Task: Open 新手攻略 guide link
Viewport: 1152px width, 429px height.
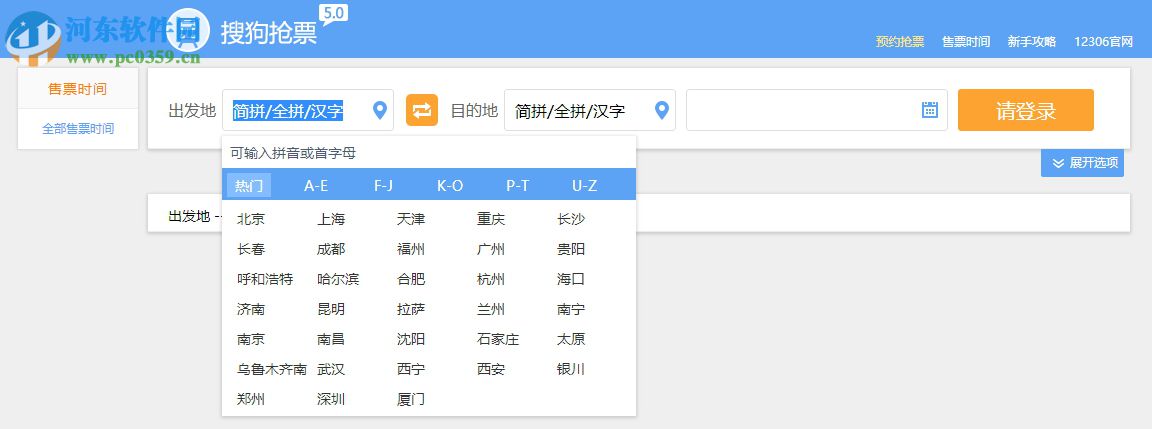Action: click(x=1032, y=42)
